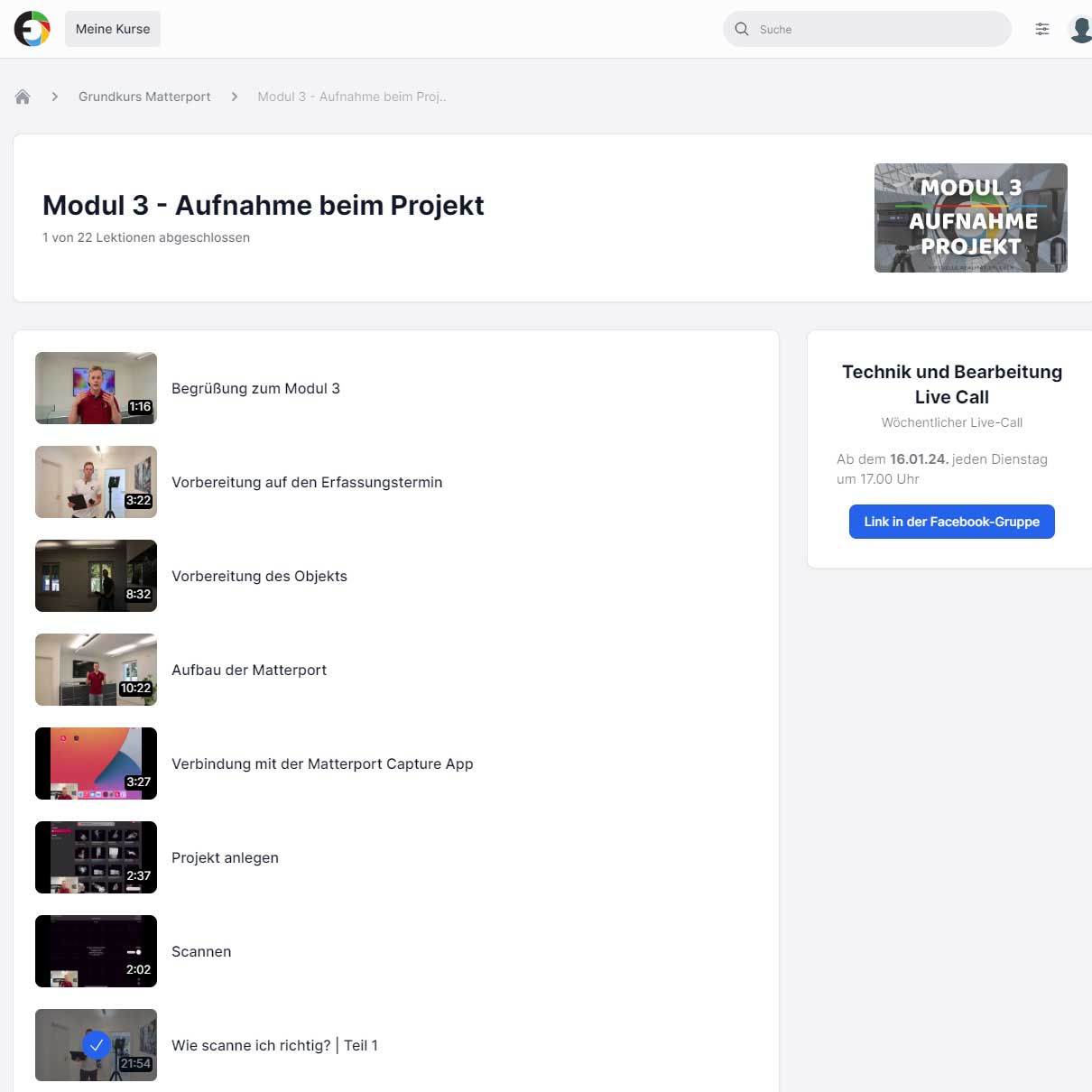Viewport: 1092px width, 1092px height.
Task: Open Meine Kurse menu
Action: pyautogui.click(x=113, y=29)
